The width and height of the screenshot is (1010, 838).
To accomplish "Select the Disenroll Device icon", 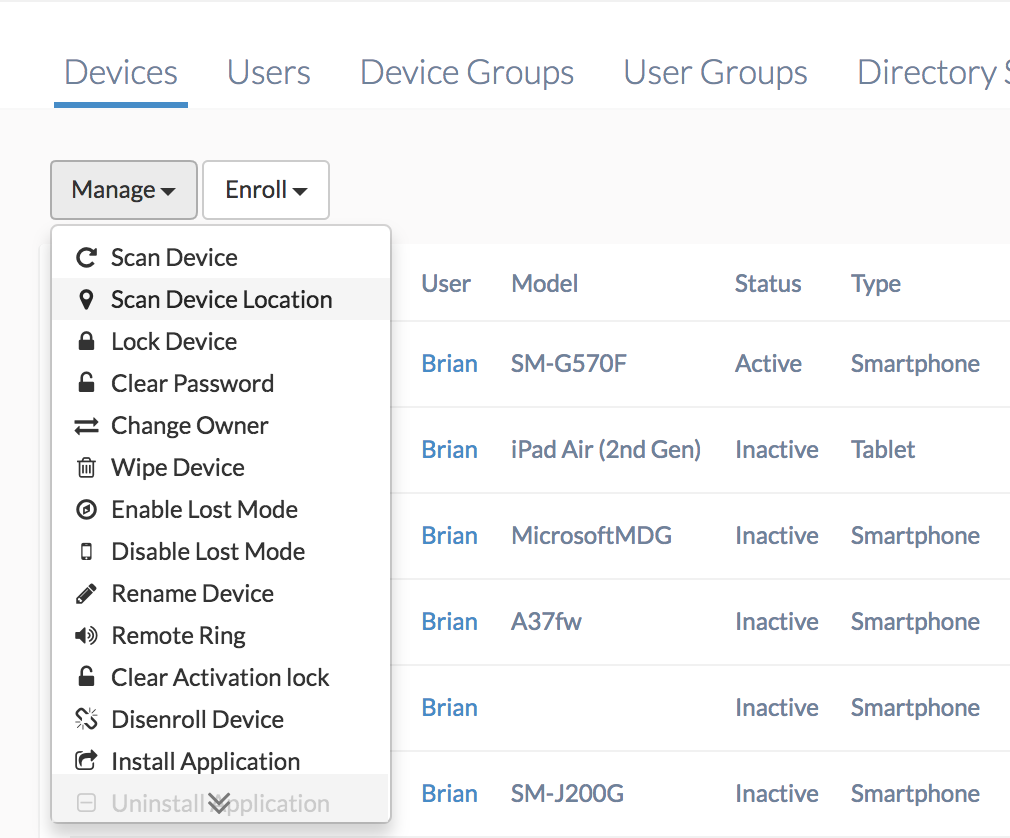I will pos(85,719).
